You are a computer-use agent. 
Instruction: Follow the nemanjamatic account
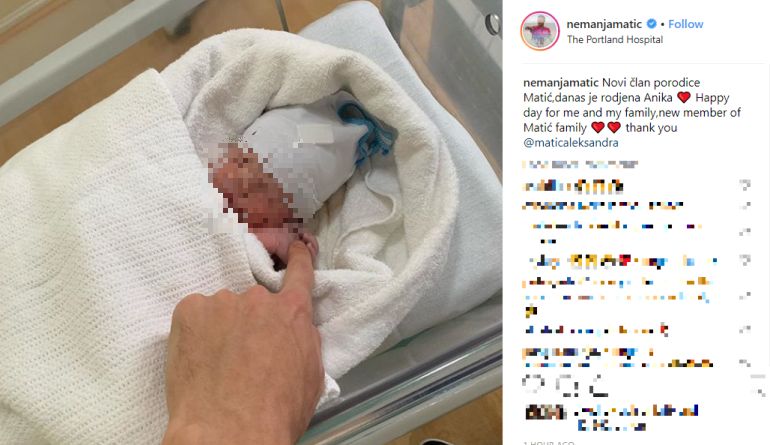tap(686, 24)
